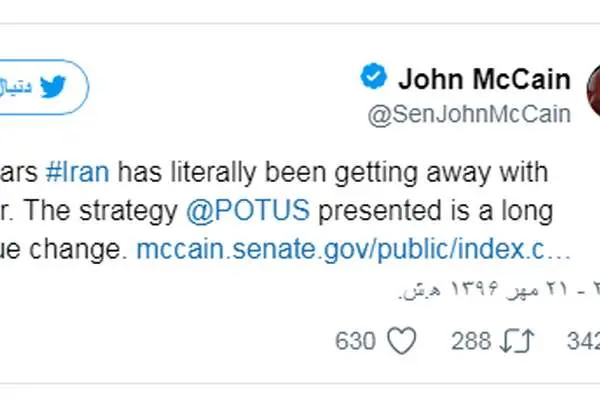Click the 342 replies count
Viewport: 600px width, 400px height.
[x=583, y=342]
